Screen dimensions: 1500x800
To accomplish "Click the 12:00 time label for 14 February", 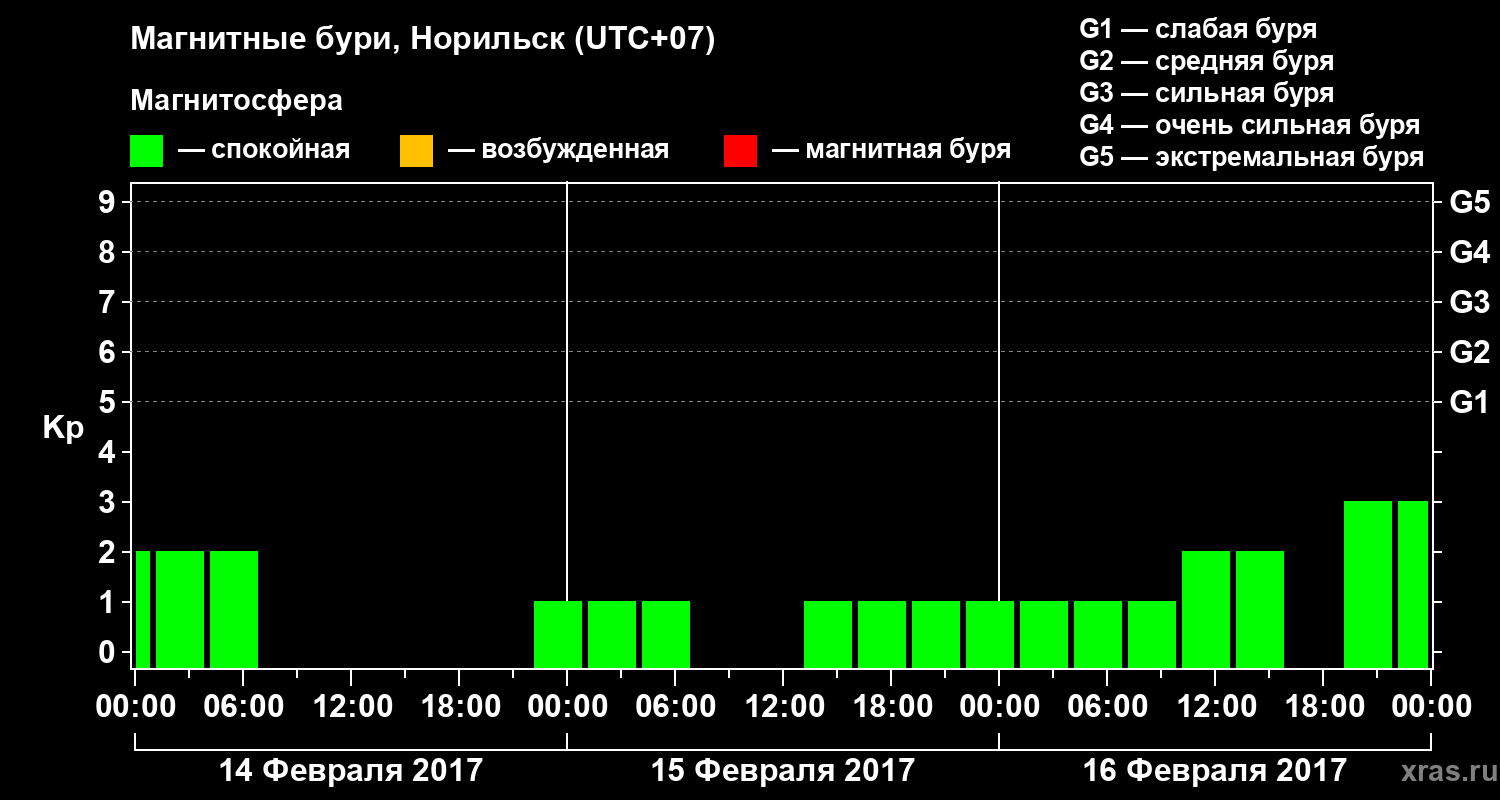I will coord(351,706).
